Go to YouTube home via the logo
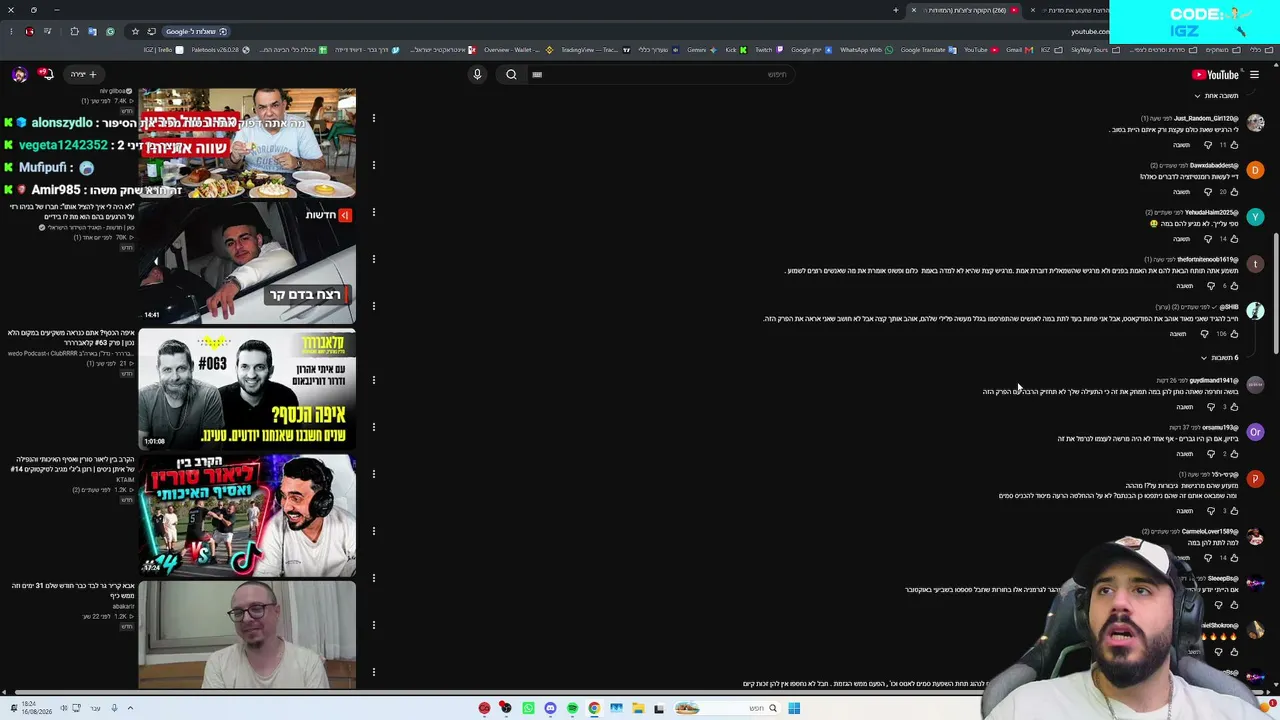 point(1215,75)
